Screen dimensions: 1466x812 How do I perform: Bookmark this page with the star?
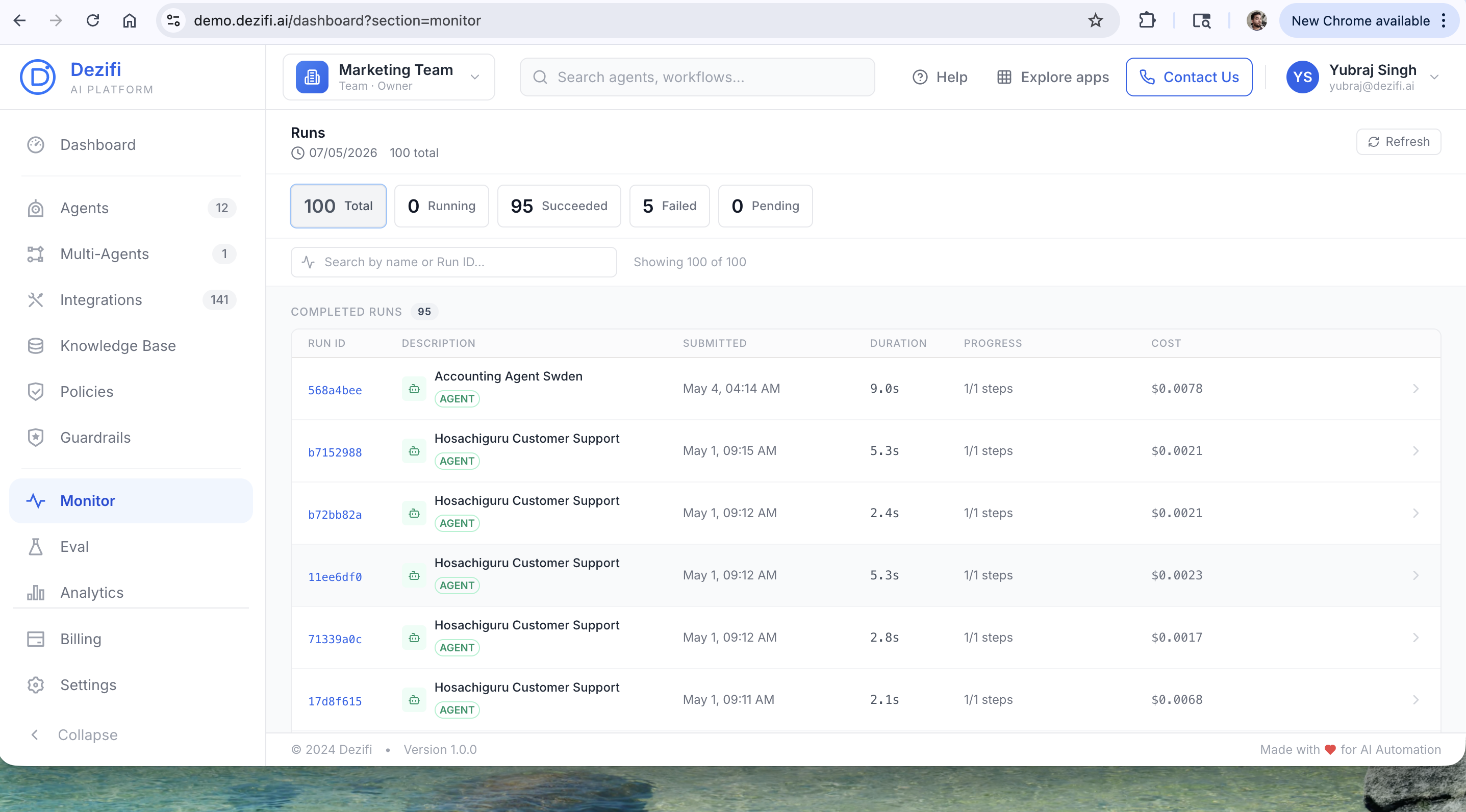(x=1095, y=20)
